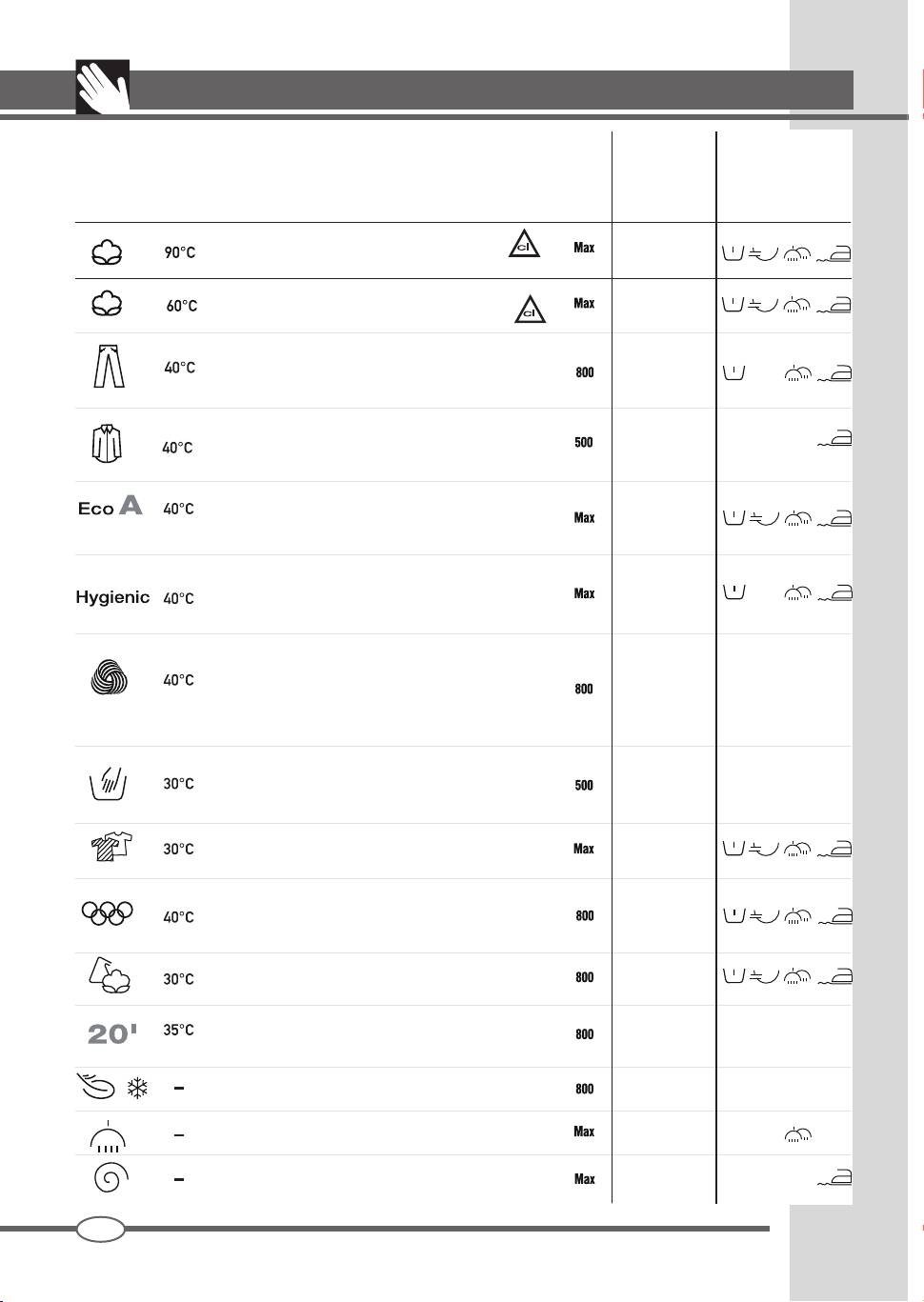Click the three-rings program icon at 40°C
The width and height of the screenshot is (924, 1302).
point(108,913)
